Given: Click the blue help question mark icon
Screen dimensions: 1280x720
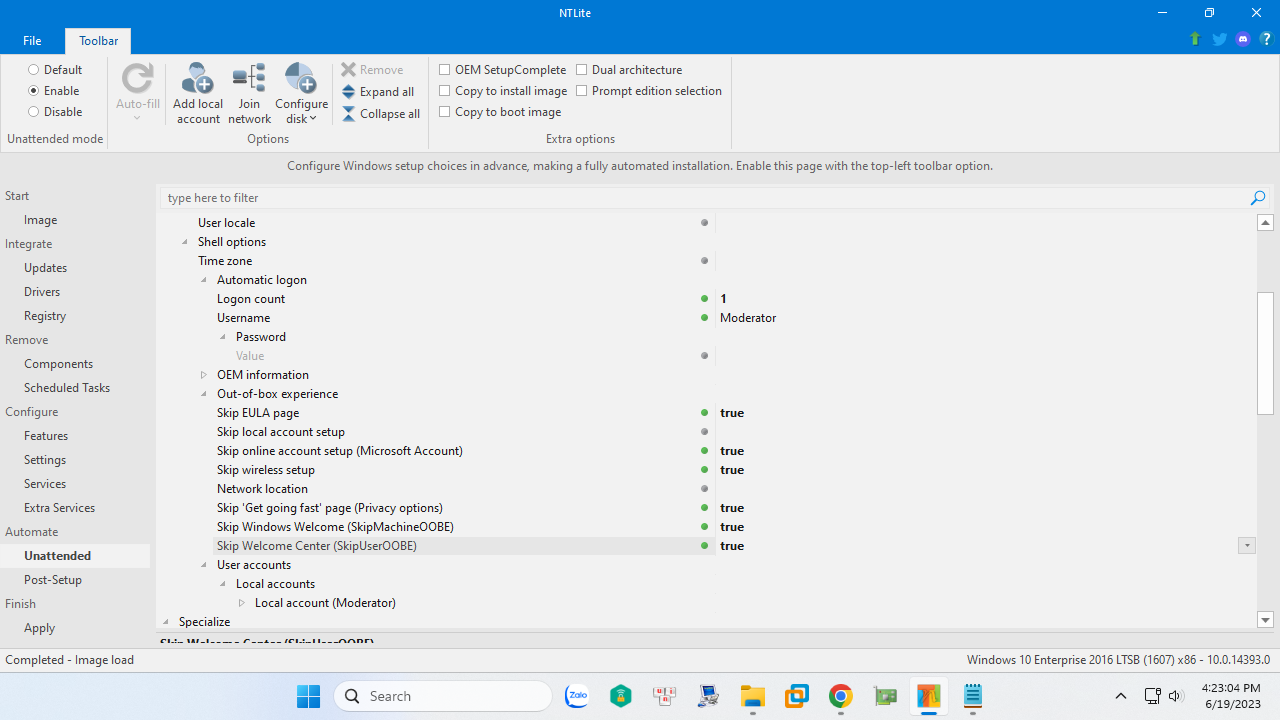Looking at the screenshot, I should pyautogui.click(x=1267, y=39).
